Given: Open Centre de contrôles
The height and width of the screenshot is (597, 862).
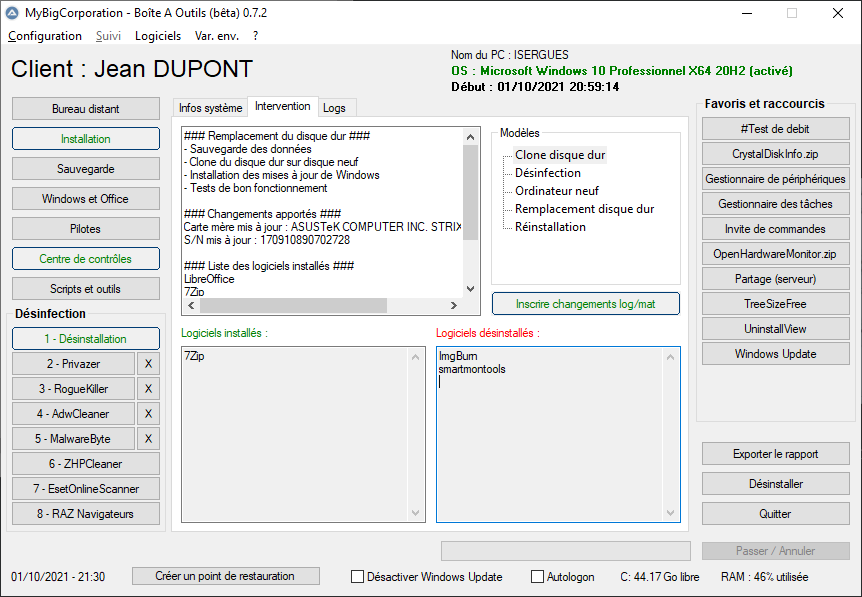Looking at the screenshot, I should (x=86, y=258).
